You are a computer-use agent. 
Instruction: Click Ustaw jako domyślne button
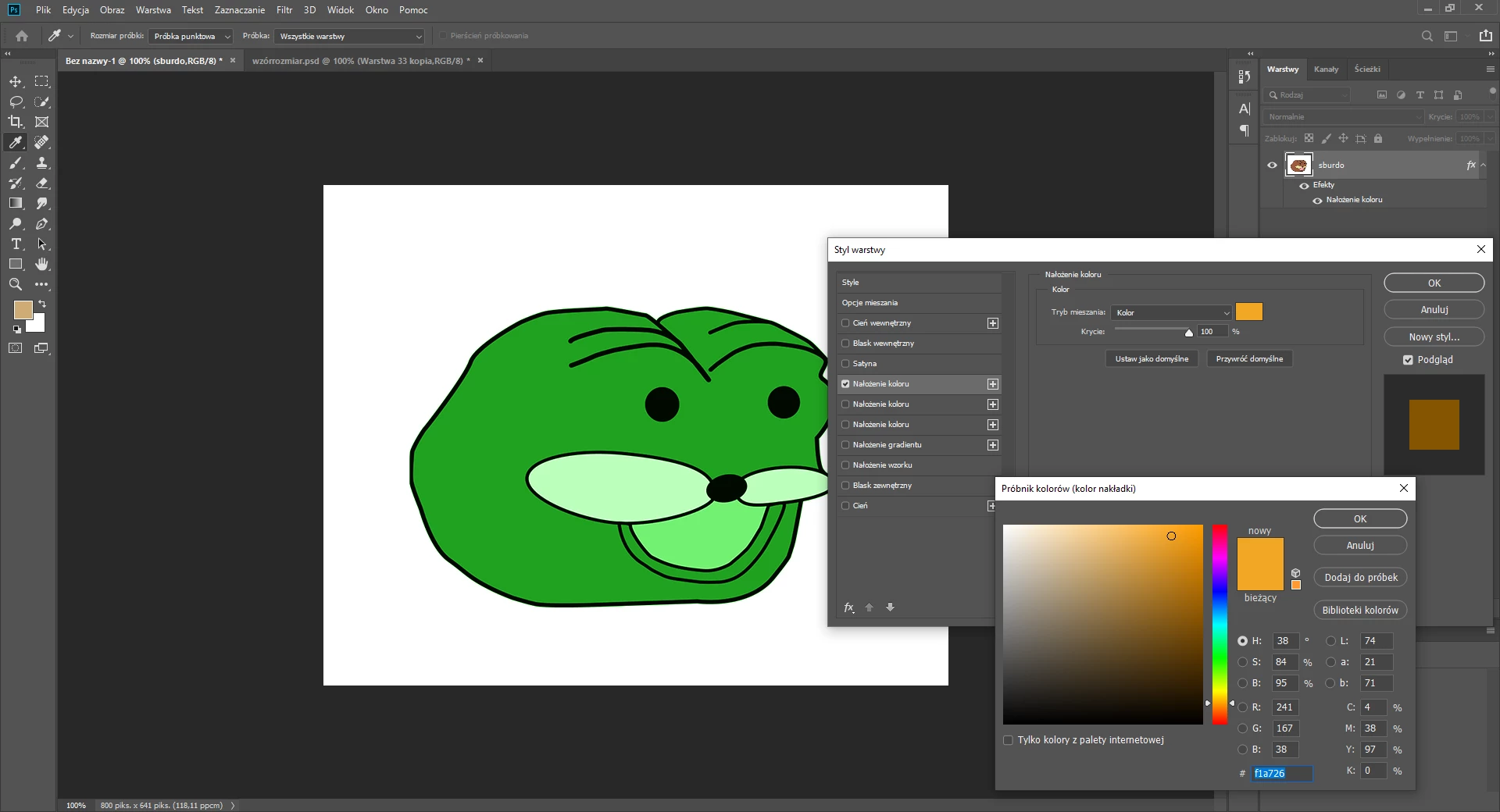[1152, 359]
